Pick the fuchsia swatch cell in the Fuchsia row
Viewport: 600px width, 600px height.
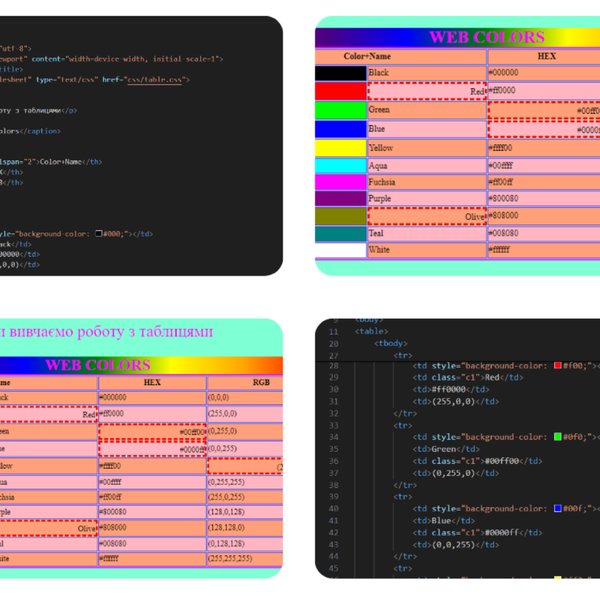click(x=340, y=182)
